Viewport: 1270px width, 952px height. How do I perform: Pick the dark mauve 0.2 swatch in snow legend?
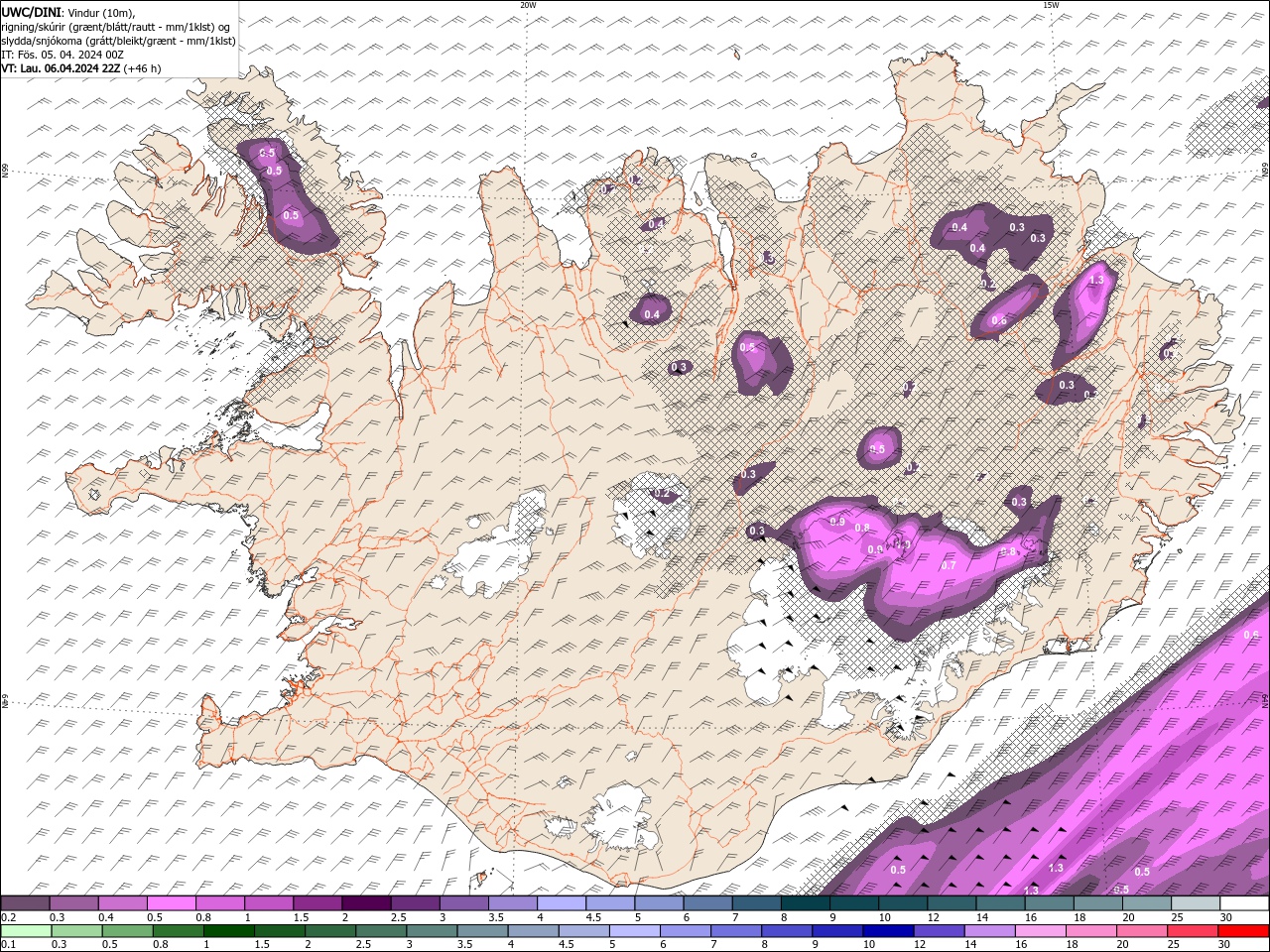[25, 903]
